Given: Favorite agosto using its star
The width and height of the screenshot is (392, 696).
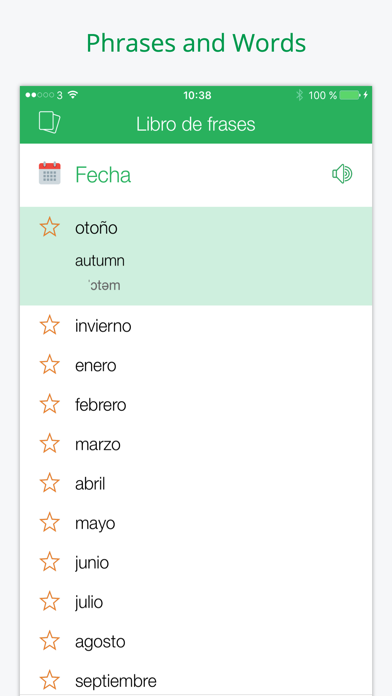Looking at the screenshot, I should pos(49,641).
